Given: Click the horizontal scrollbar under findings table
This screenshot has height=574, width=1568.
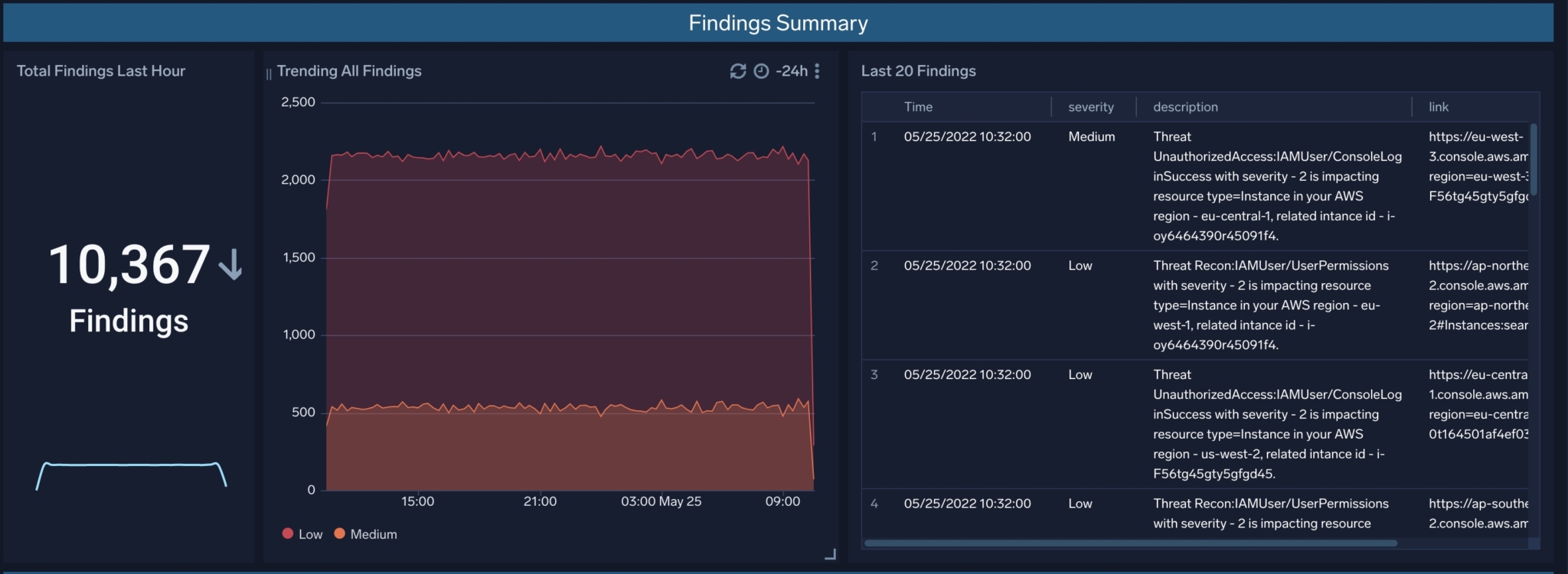Looking at the screenshot, I should [1130, 543].
